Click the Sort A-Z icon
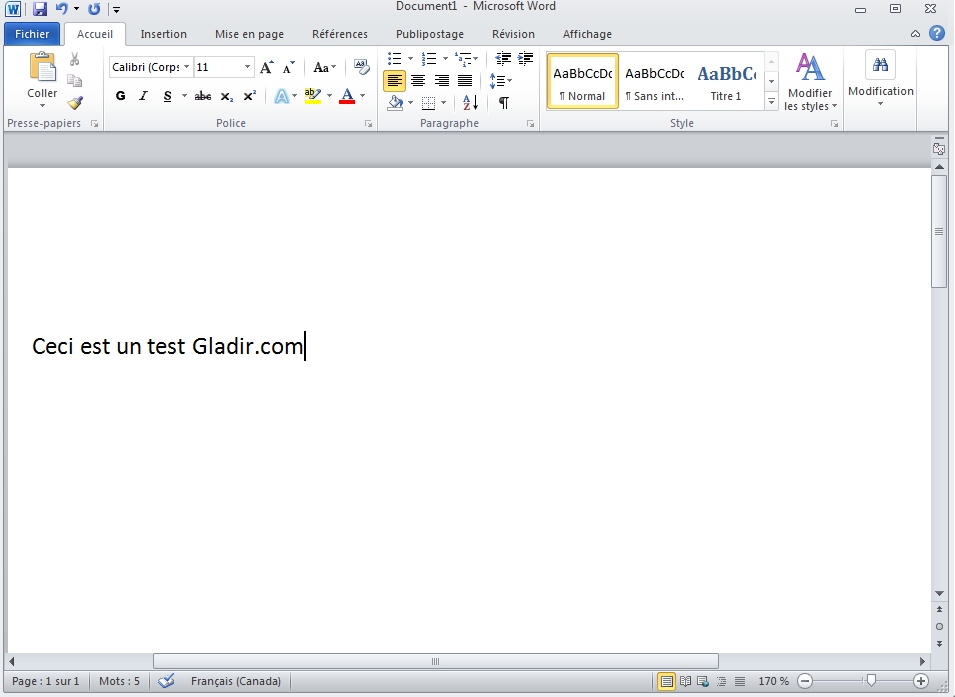955x697 pixels. pyautogui.click(x=471, y=102)
